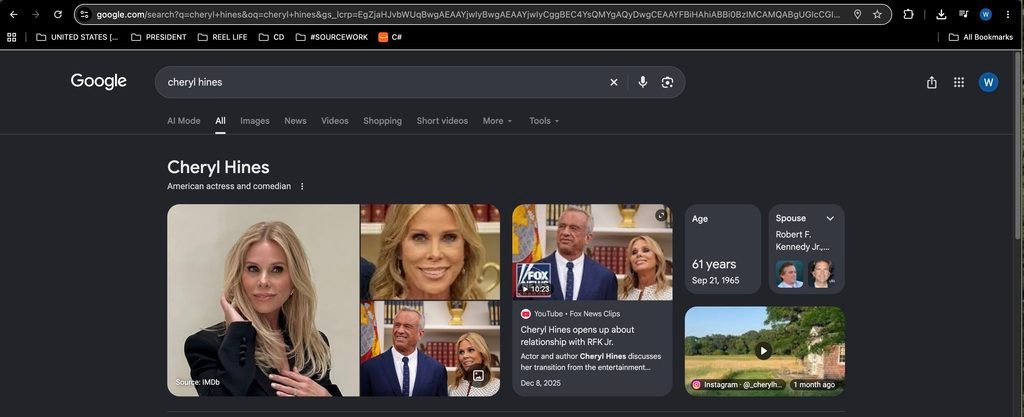Play the Fox News 10:23 video
This screenshot has height=417, width=1024.
592,252
